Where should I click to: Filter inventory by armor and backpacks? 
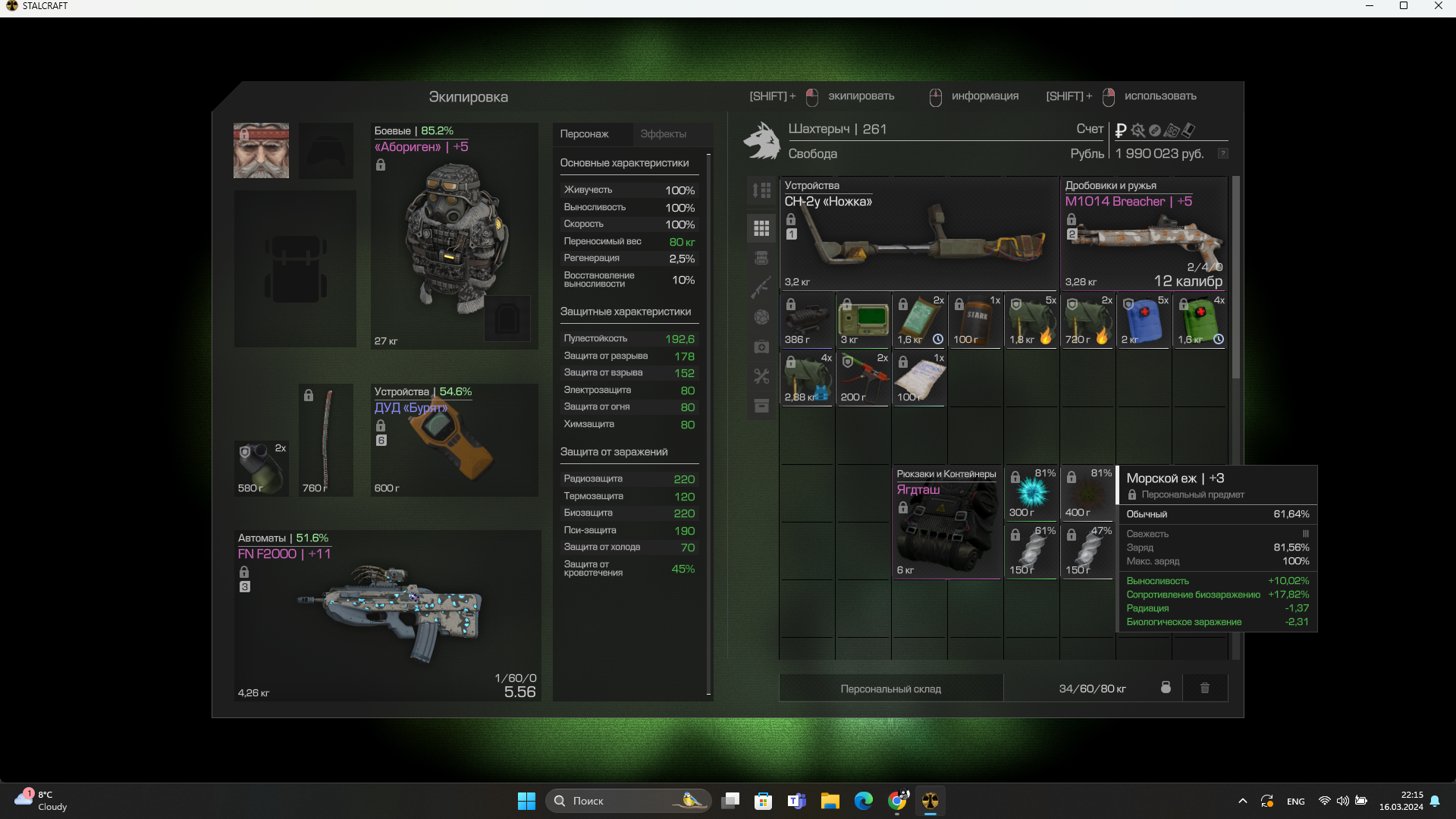pos(761,258)
